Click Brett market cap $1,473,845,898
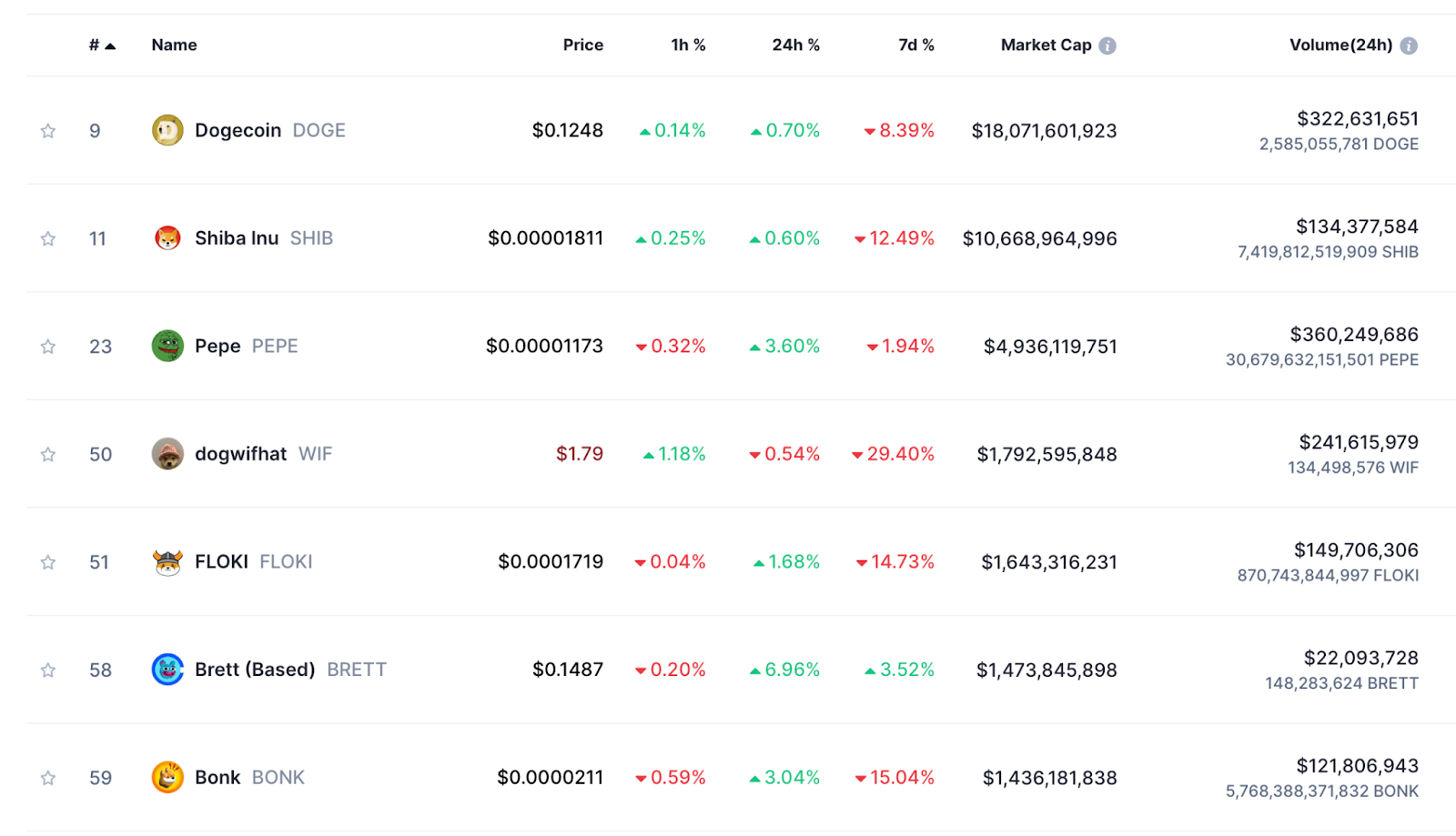 [1046, 670]
